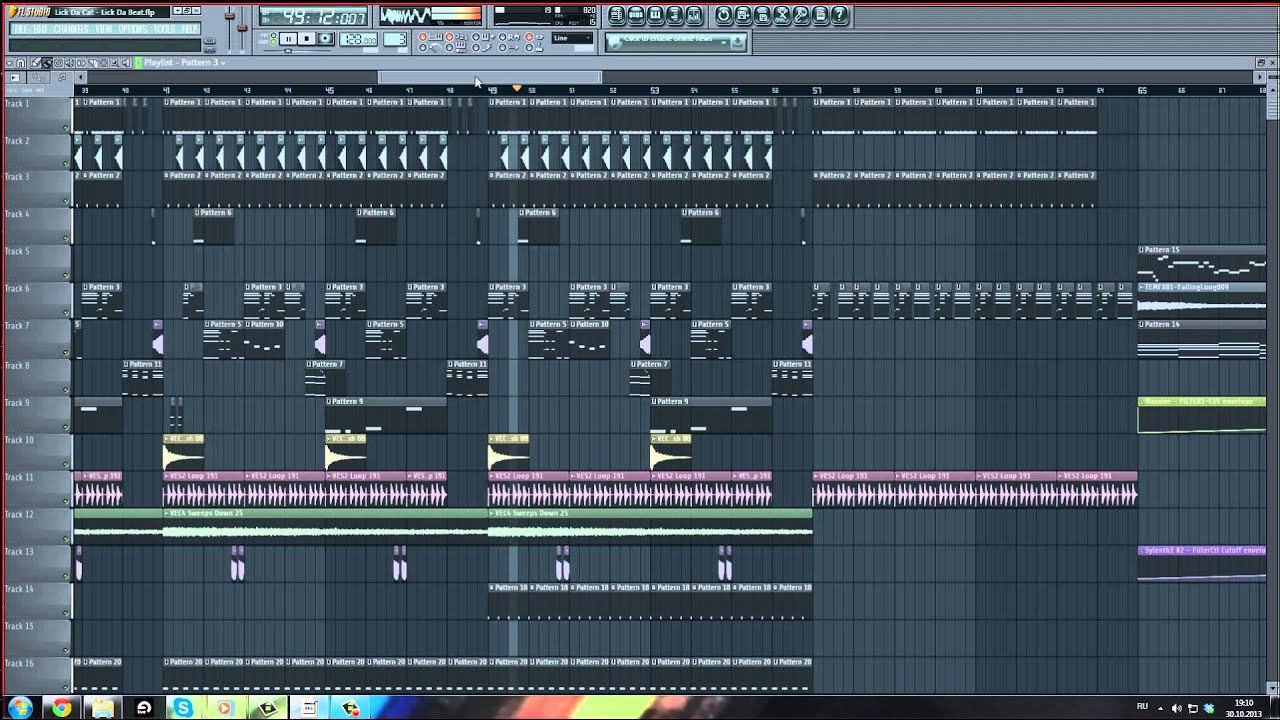The height and width of the screenshot is (720, 1280).
Task: Open the Browser shortcut button
Action: [x=674, y=15]
